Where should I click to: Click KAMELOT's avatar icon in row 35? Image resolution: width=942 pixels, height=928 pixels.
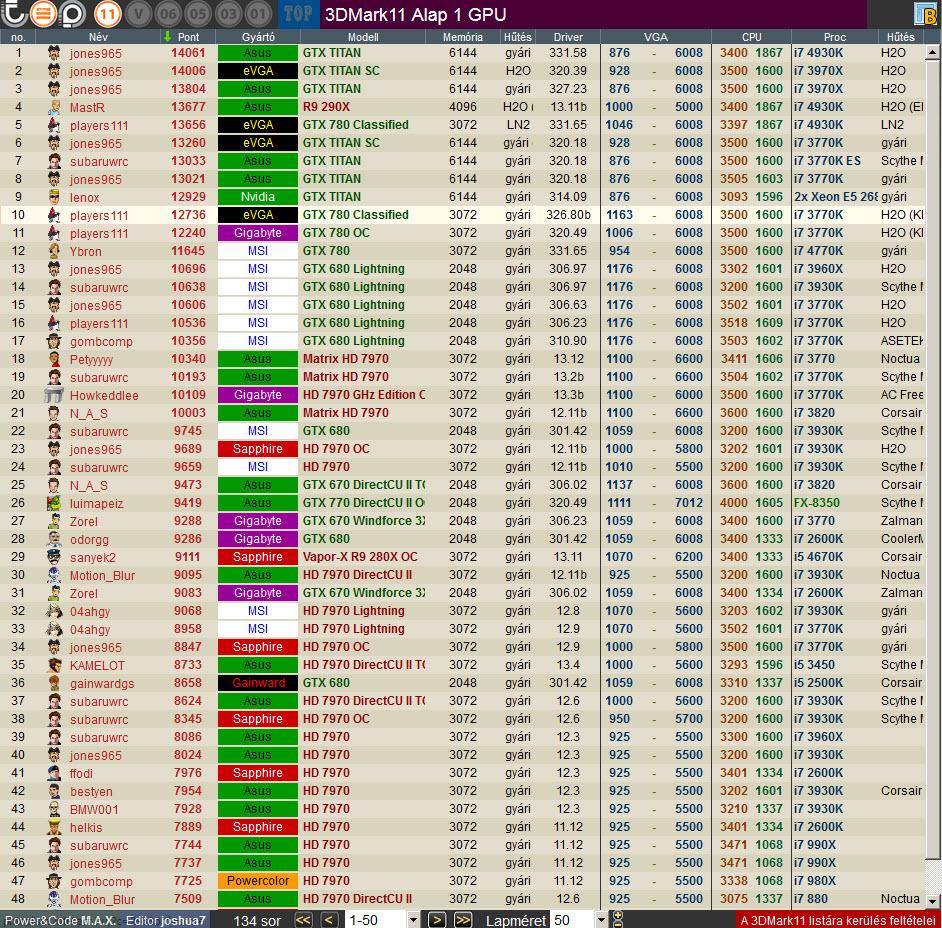(55, 665)
